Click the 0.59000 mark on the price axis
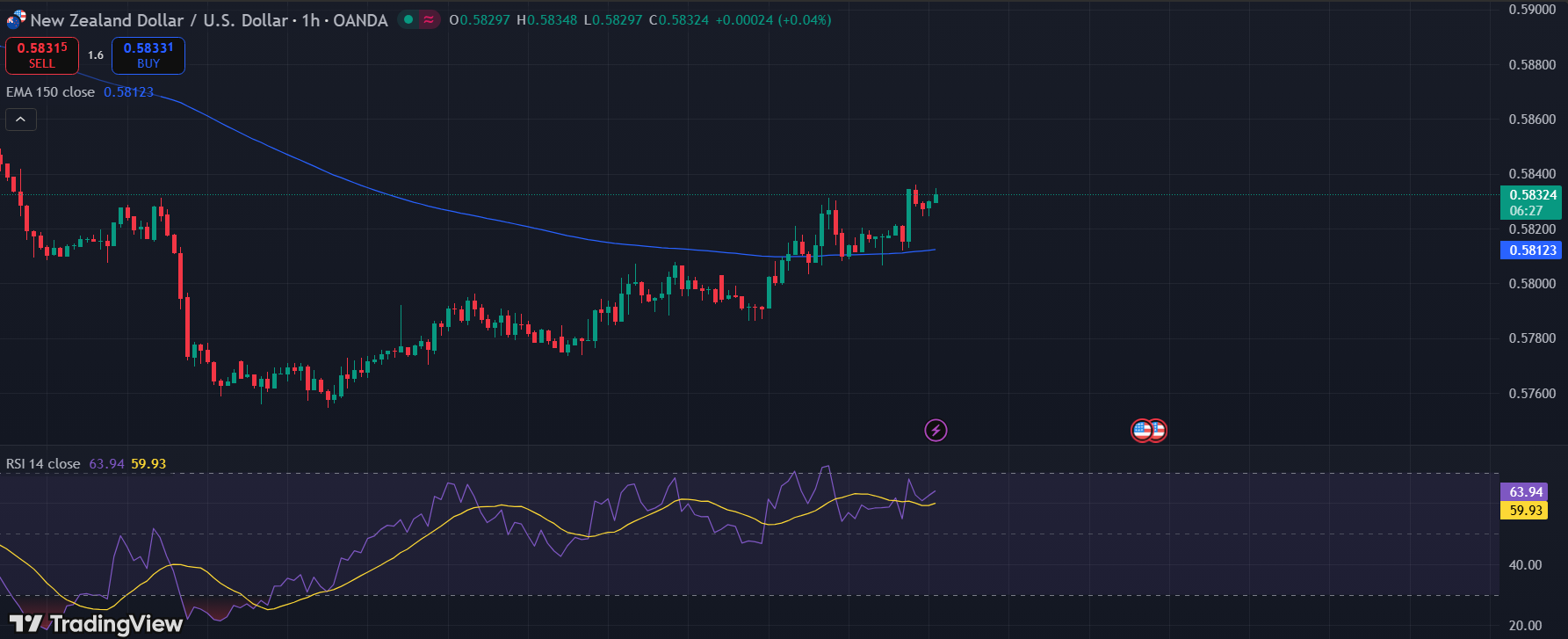Image resolution: width=1568 pixels, height=639 pixels. (1532, 10)
